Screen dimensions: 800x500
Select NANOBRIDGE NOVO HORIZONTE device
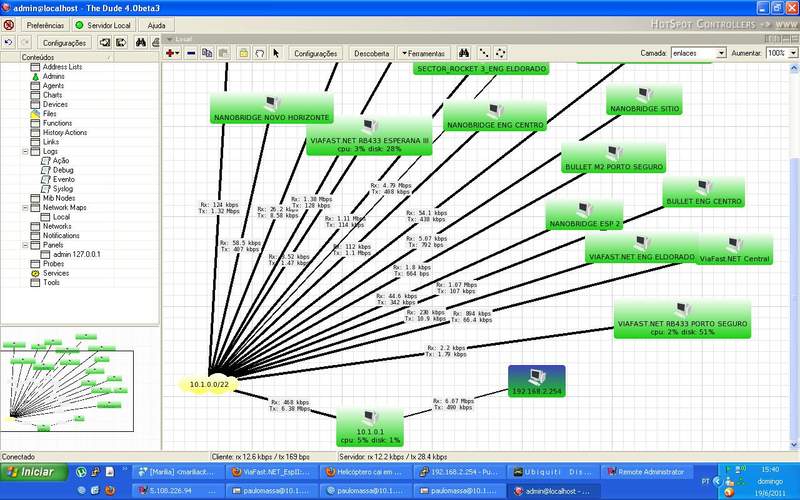coord(271,108)
